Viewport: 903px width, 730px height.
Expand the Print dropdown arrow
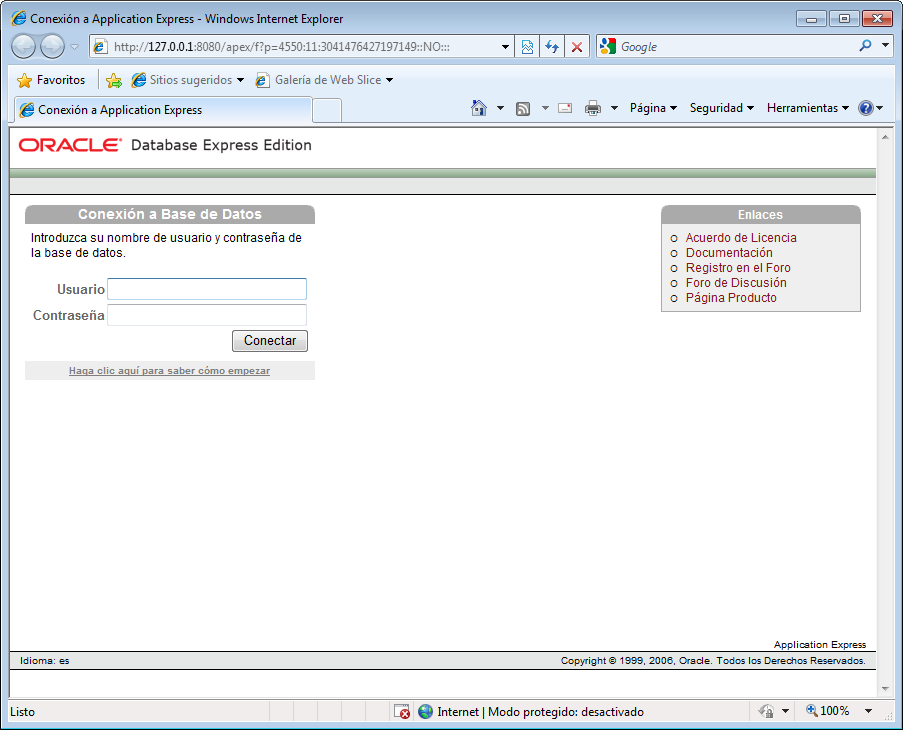coord(614,108)
